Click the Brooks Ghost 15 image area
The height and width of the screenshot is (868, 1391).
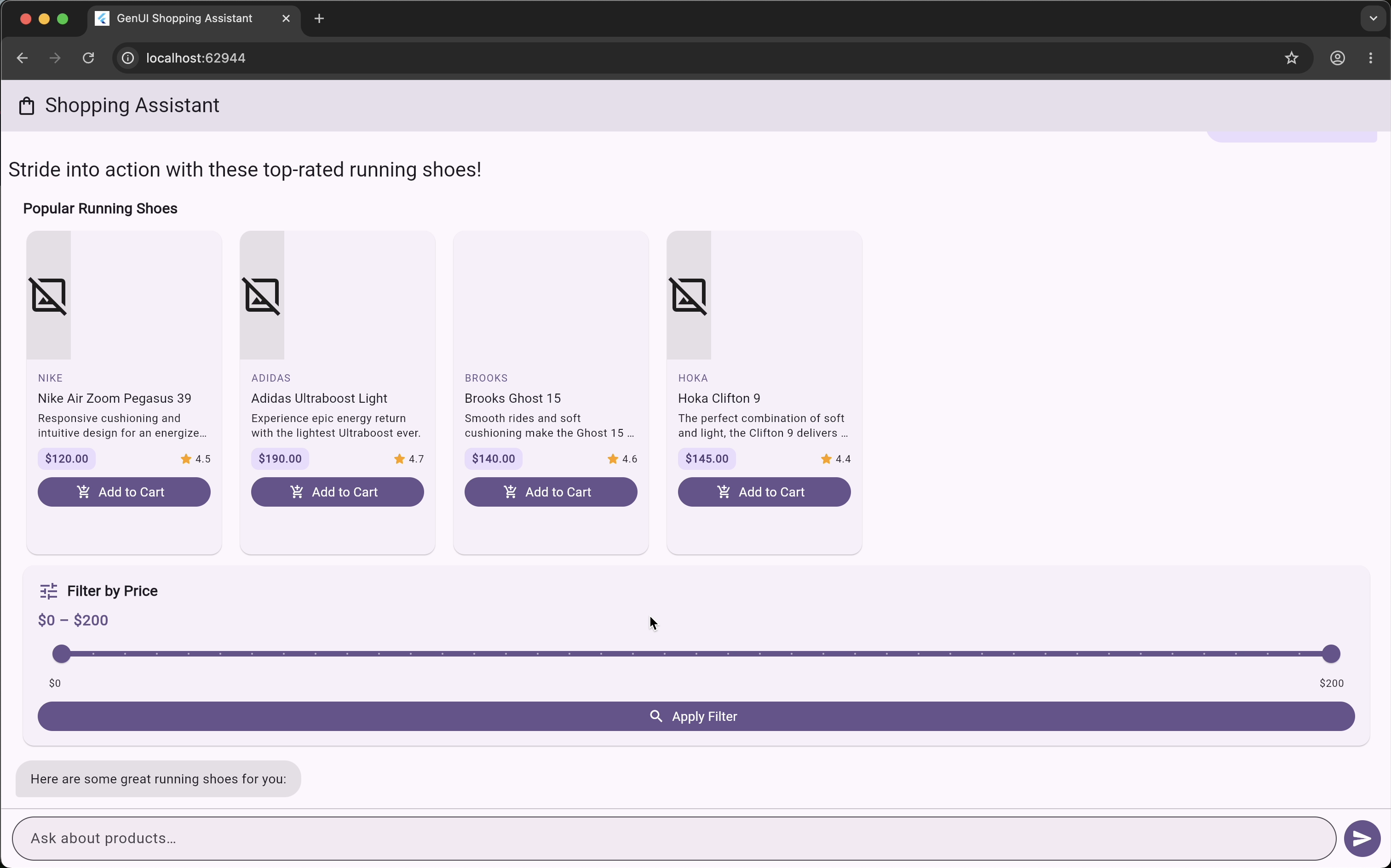point(551,296)
